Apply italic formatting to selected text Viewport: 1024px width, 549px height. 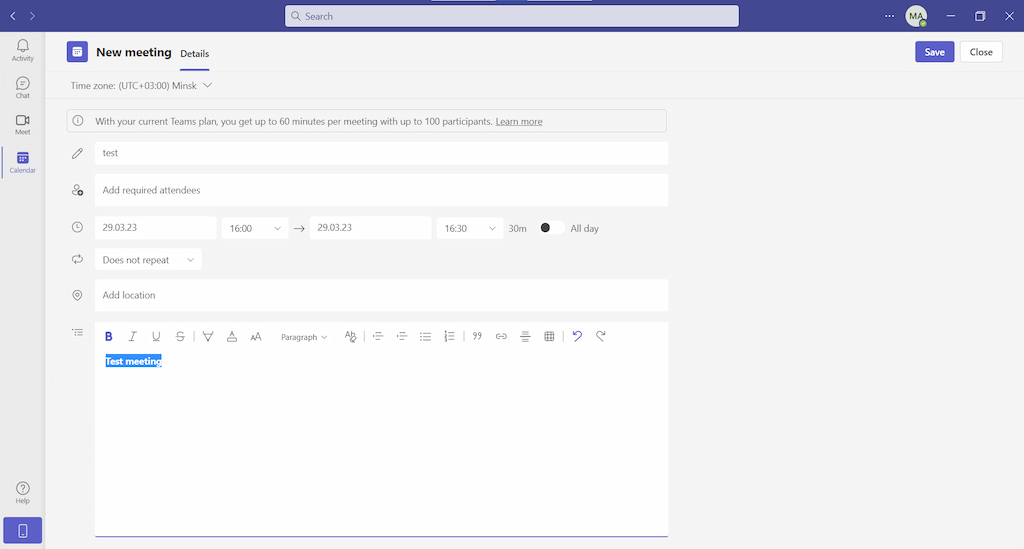point(132,337)
